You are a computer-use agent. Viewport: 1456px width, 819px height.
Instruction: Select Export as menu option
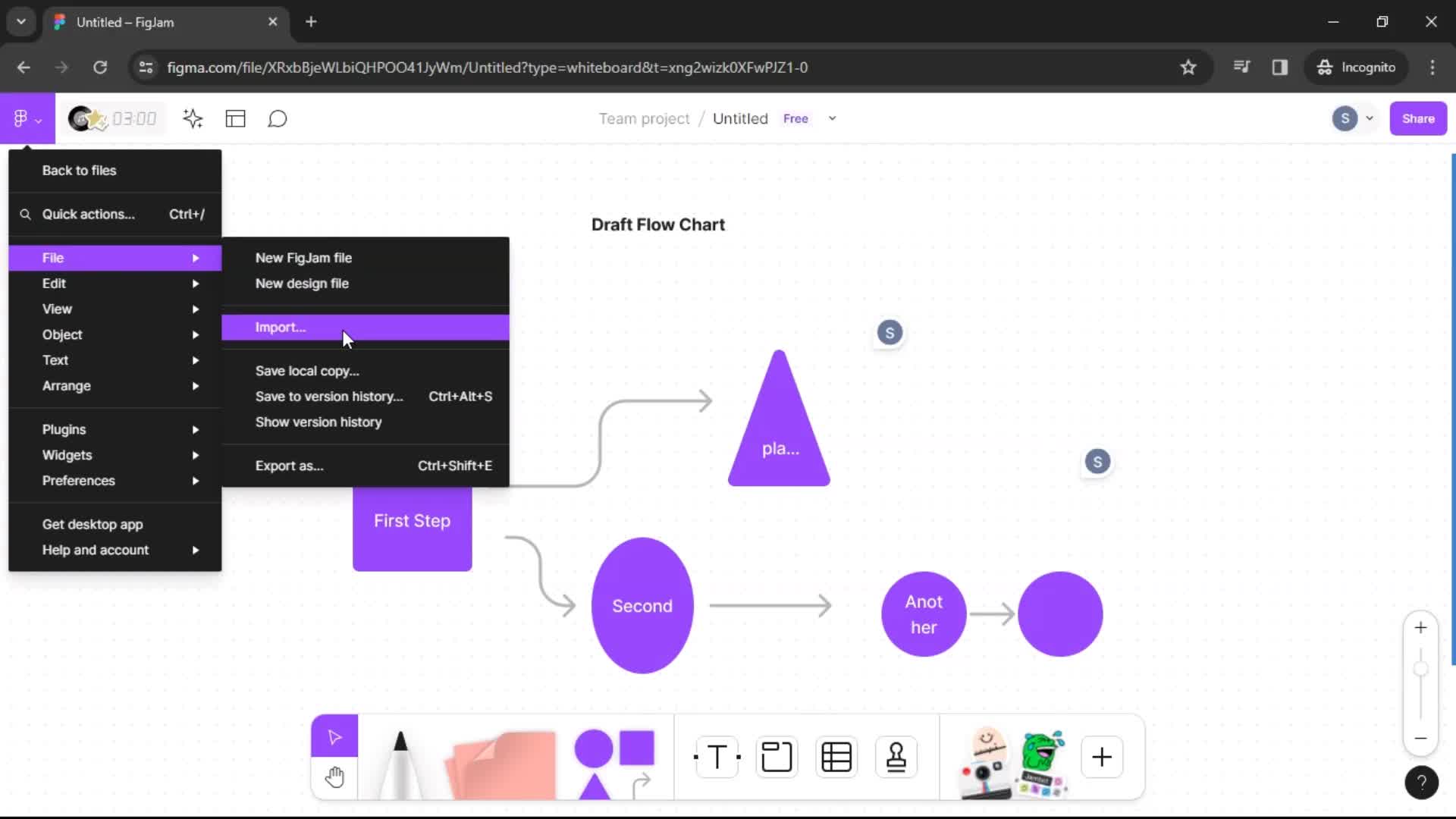tap(289, 466)
